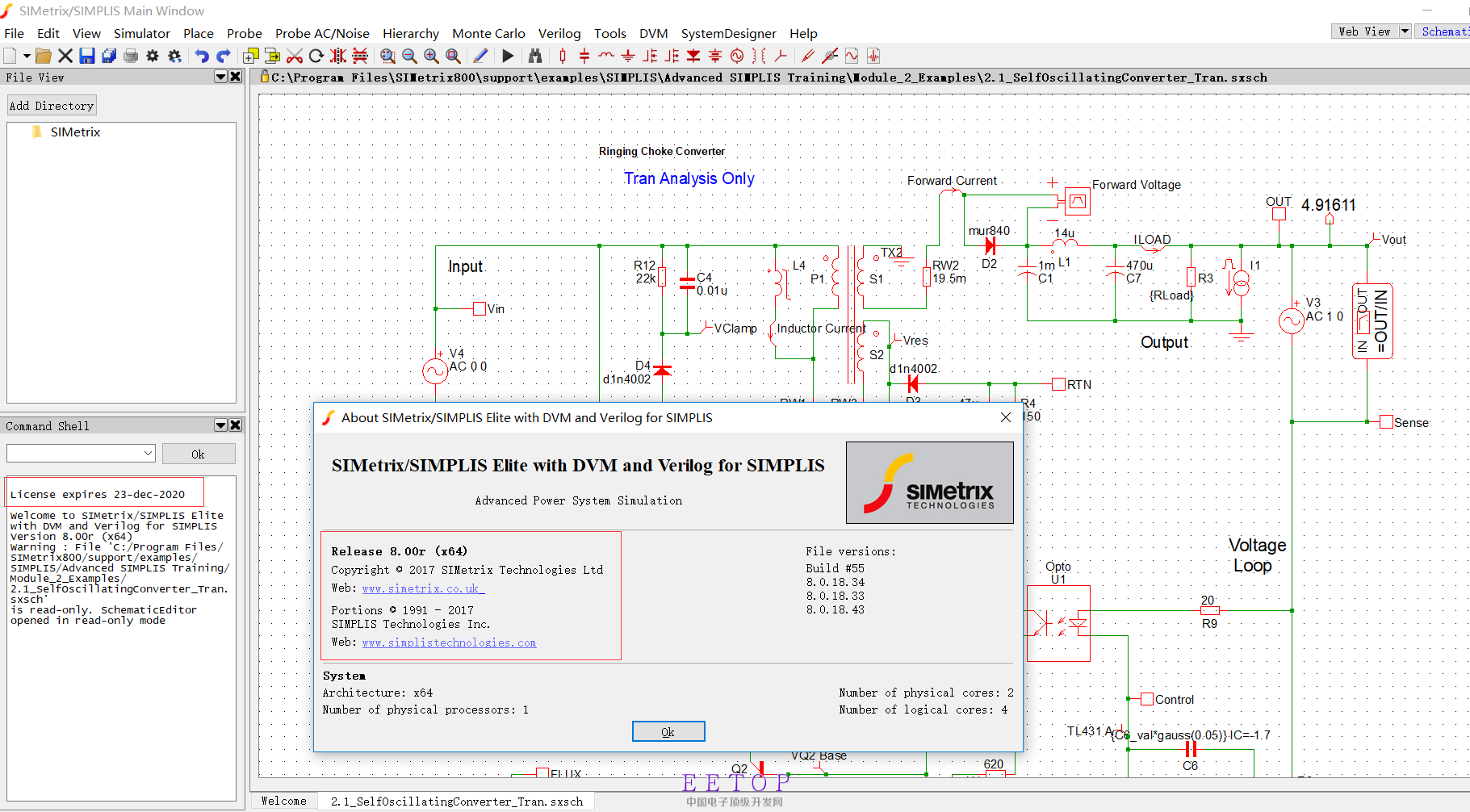
Task: Place a capacitor from the toolbar
Action: (584, 56)
